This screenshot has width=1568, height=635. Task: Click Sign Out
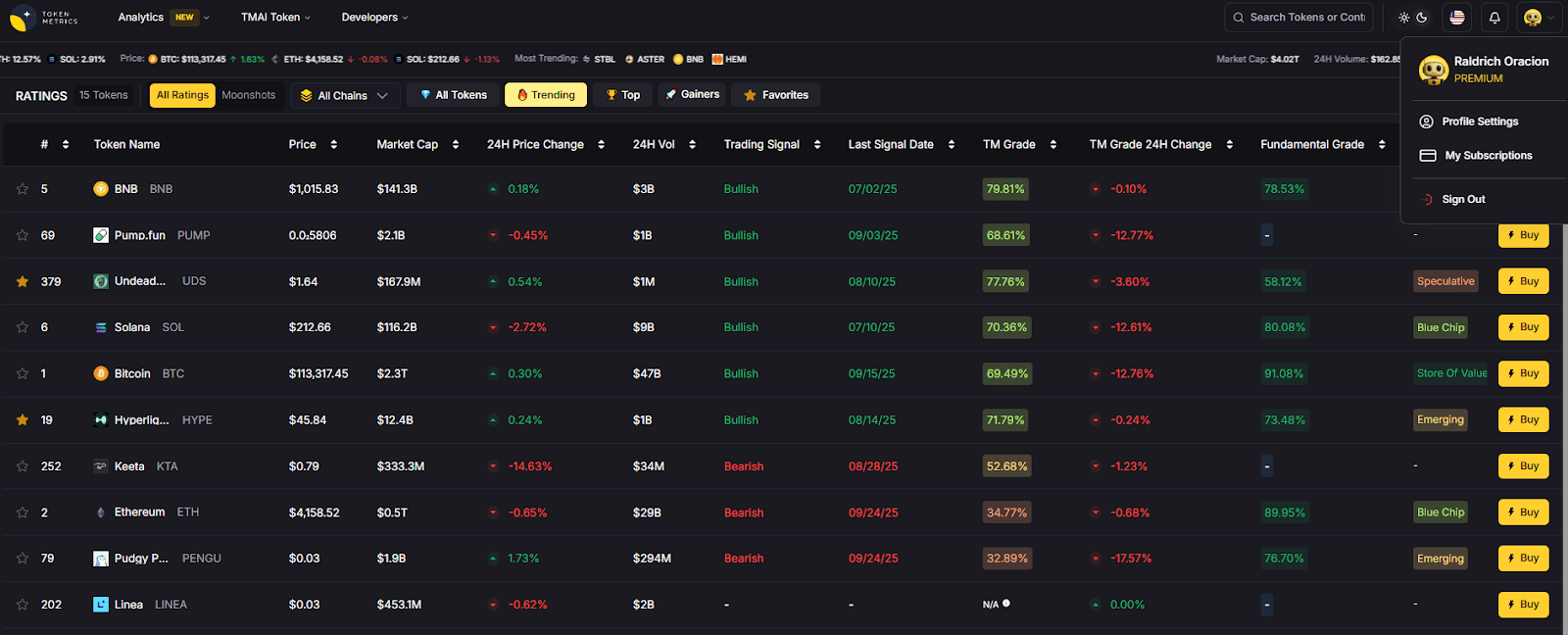click(1452, 199)
